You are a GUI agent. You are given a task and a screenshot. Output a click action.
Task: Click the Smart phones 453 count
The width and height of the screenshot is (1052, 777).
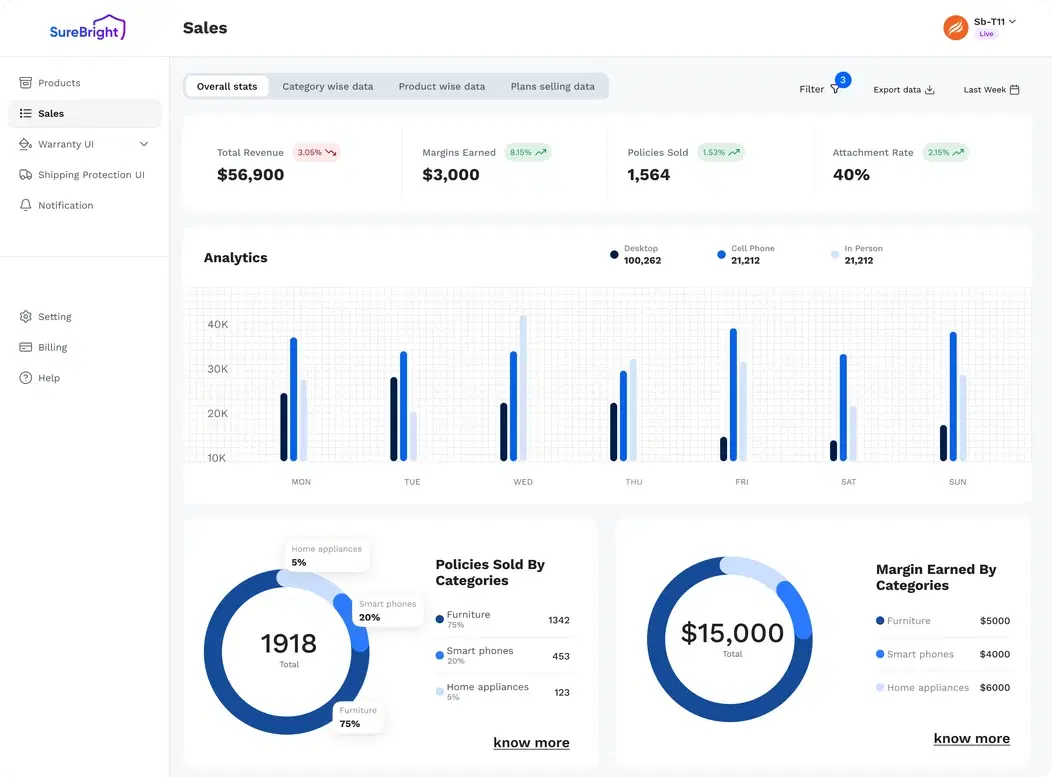pos(561,656)
